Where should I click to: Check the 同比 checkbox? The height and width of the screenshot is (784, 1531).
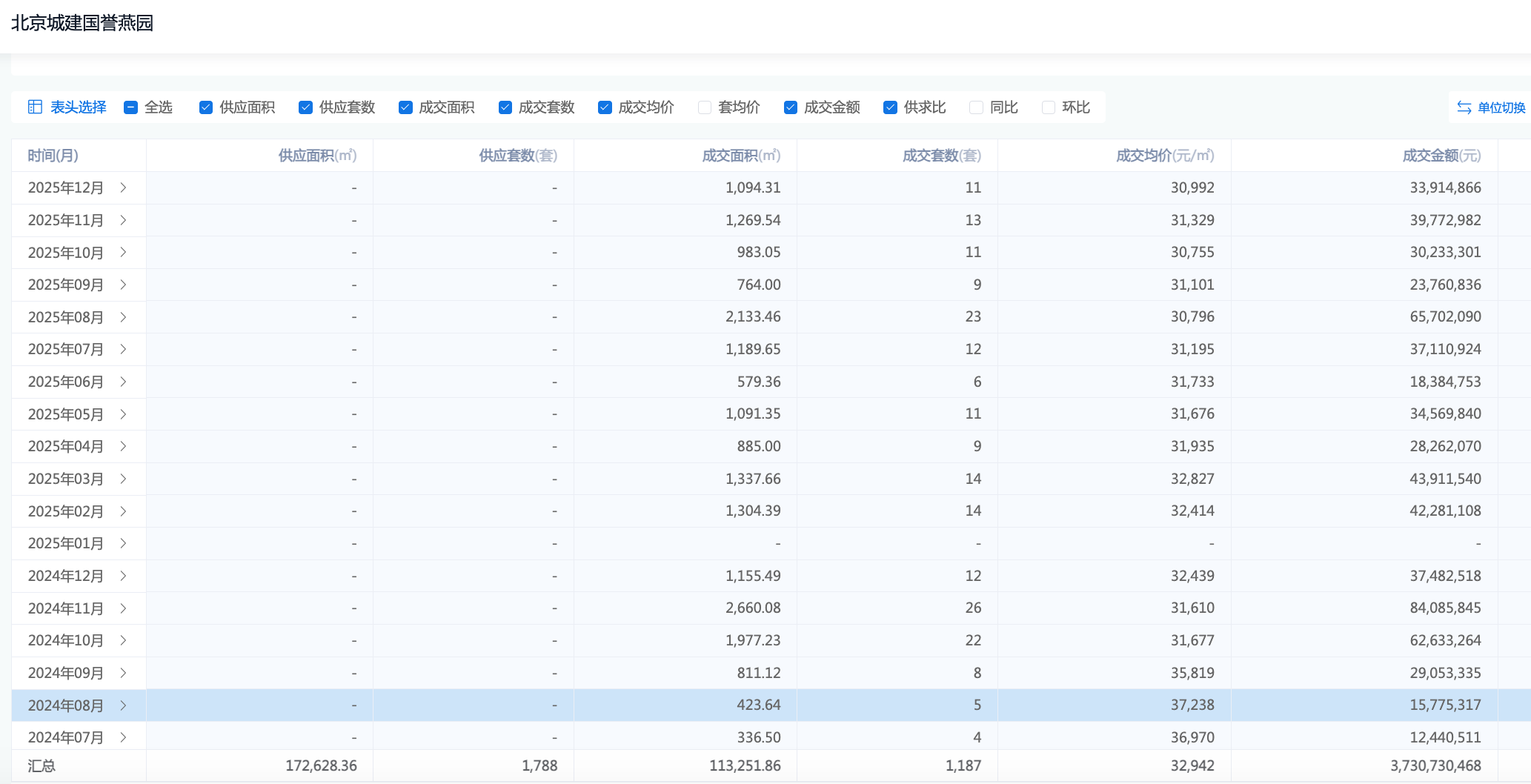tap(976, 107)
